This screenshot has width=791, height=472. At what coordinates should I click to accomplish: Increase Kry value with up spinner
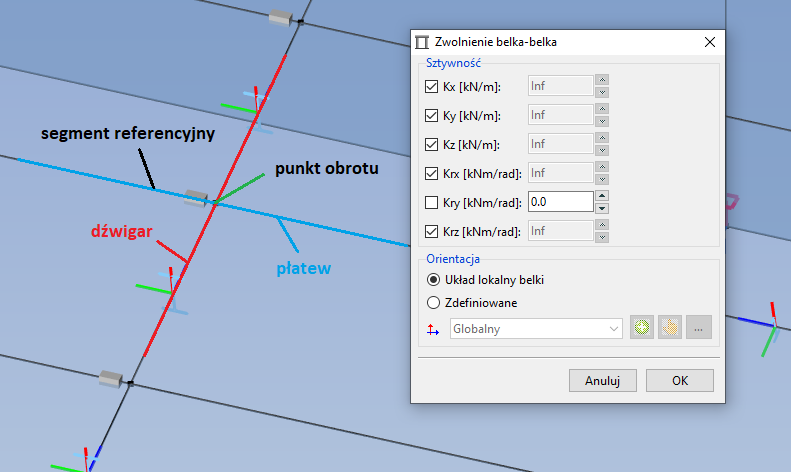(x=602, y=196)
